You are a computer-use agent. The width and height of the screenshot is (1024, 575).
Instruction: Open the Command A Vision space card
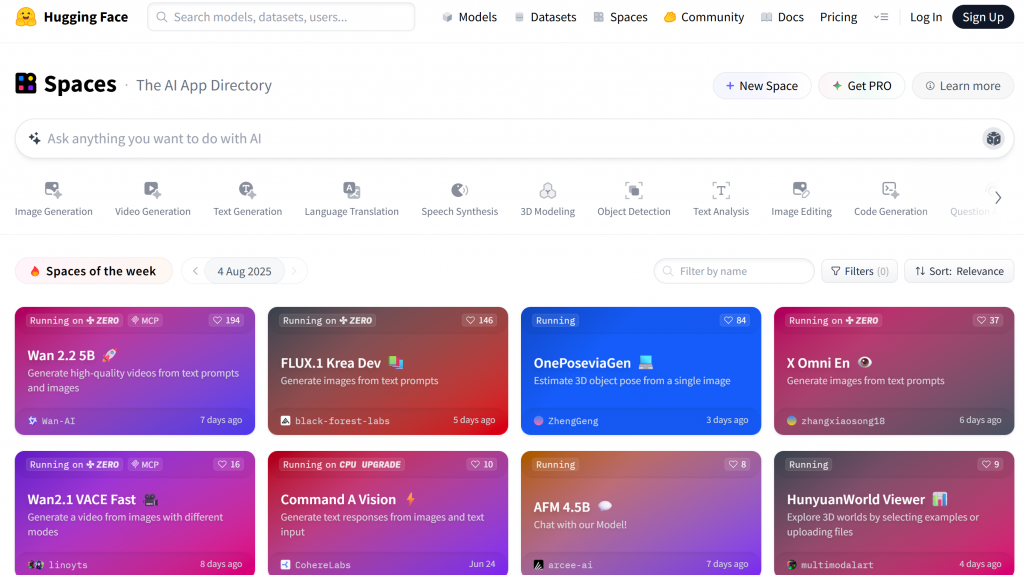[x=388, y=513]
